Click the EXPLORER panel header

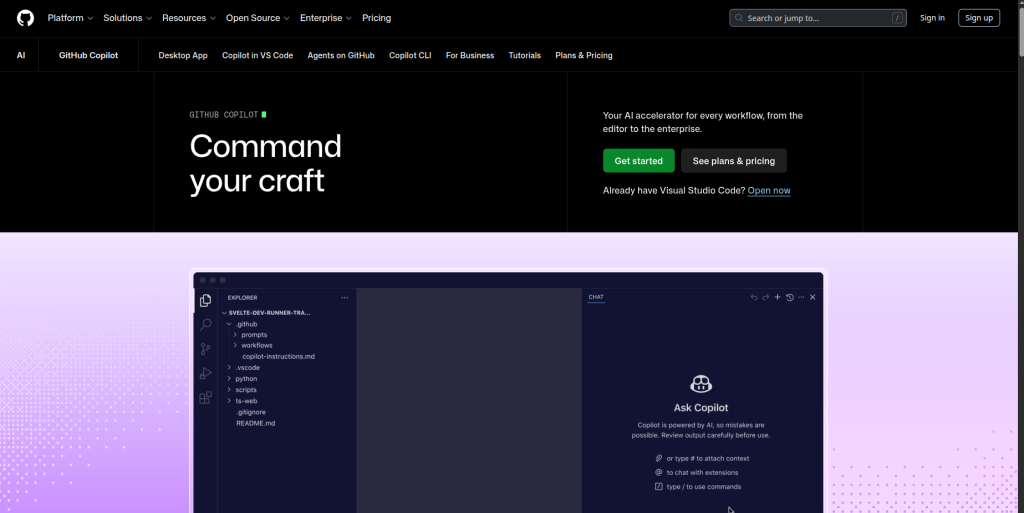tap(242, 298)
